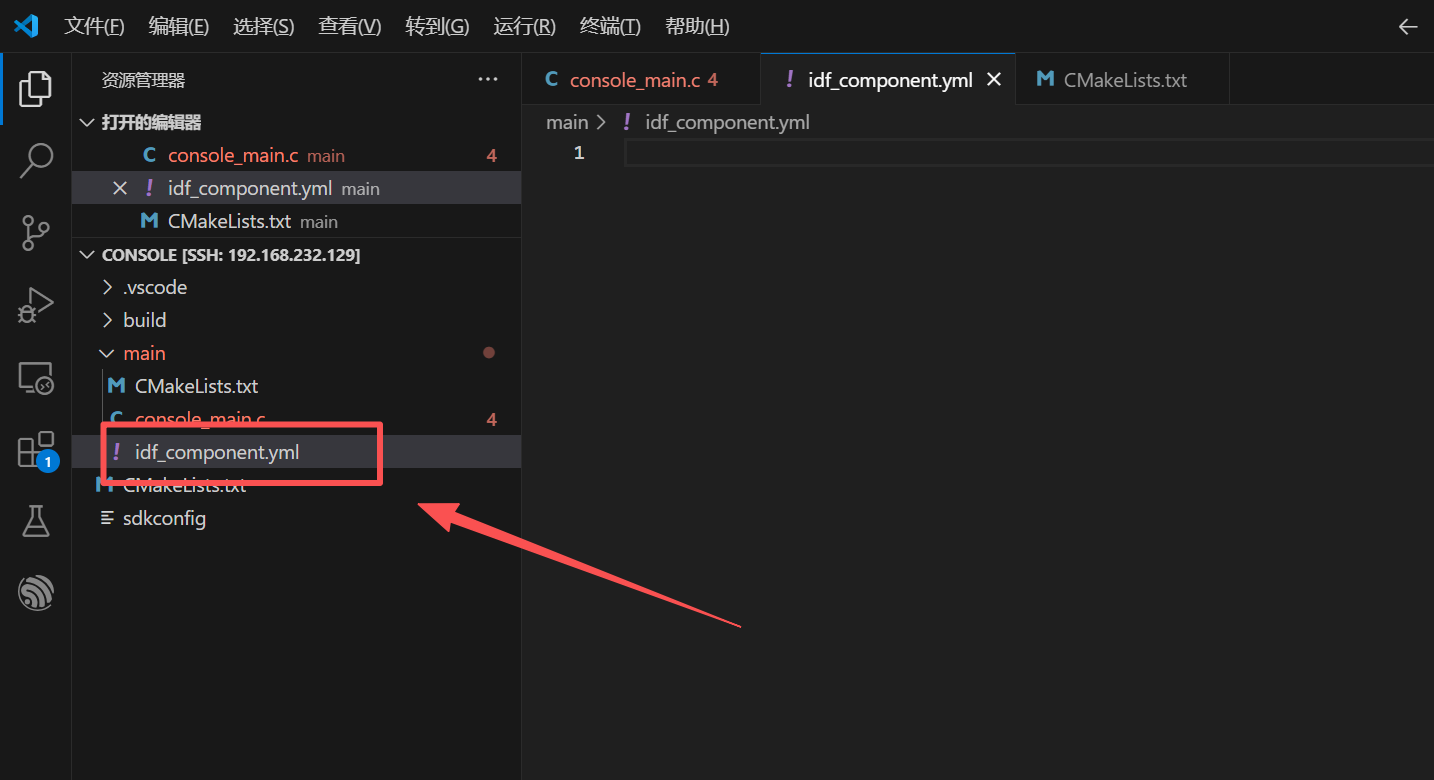The height and width of the screenshot is (780, 1434).
Task: Close idf_component.yml in open editors list
Action: [x=120, y=188]
